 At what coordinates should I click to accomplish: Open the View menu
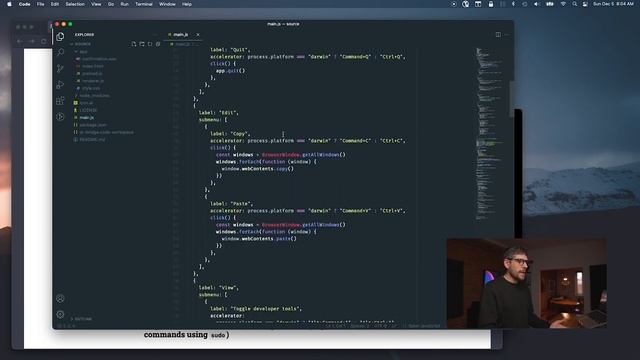pyautogui.click(x=96, y=4)
